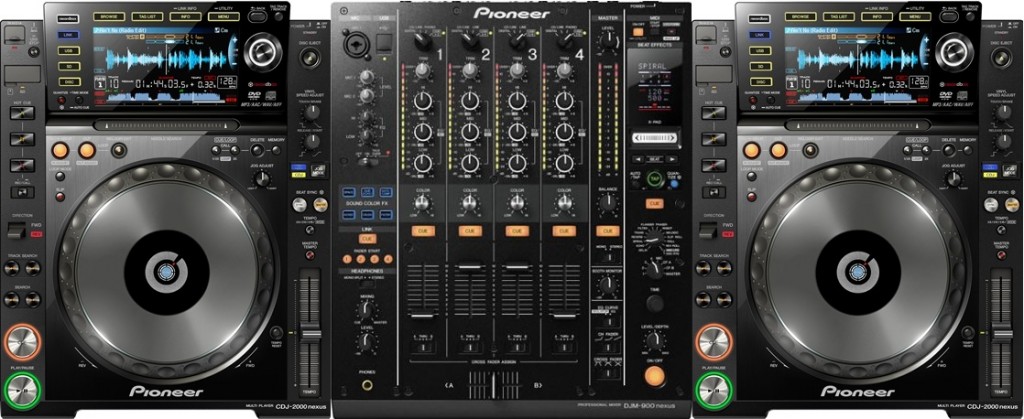Tap the orange-ringed CUE button on left CDJ
The width and height of the screenshot is (1024, 419).
[23, 342]
